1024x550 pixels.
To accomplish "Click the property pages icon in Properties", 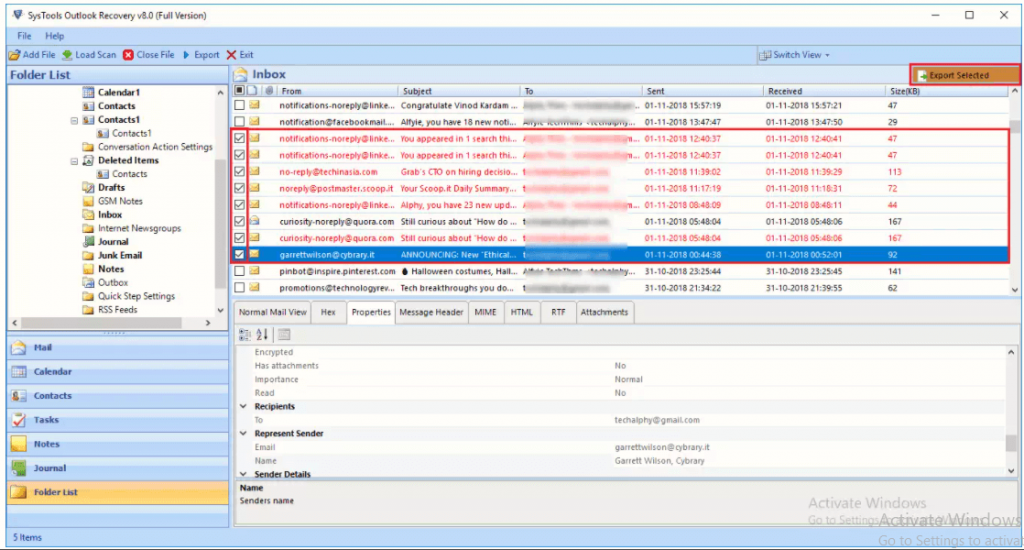I will pos(284,335).
